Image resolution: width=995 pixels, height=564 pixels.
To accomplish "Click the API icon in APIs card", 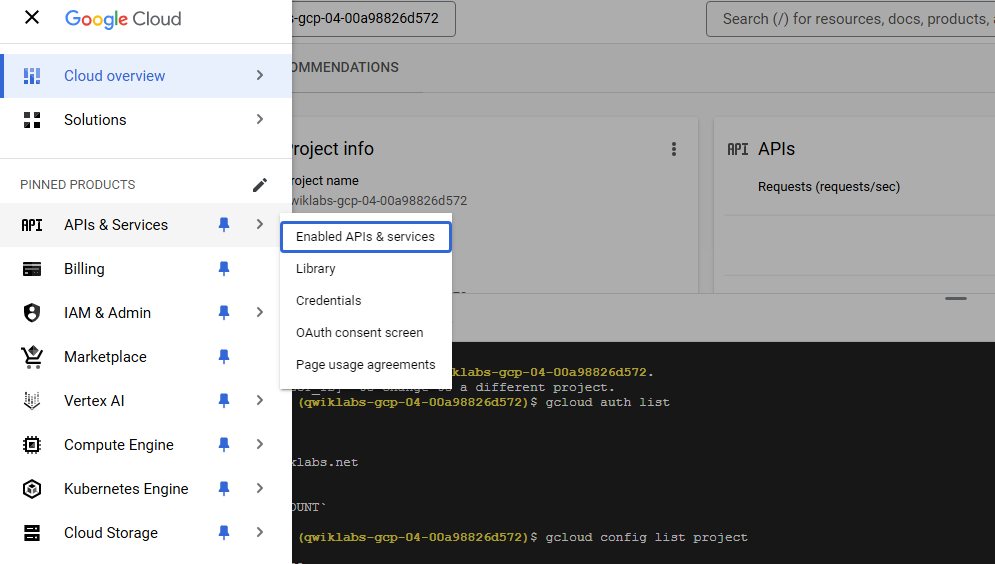I will tap(737, 149).
